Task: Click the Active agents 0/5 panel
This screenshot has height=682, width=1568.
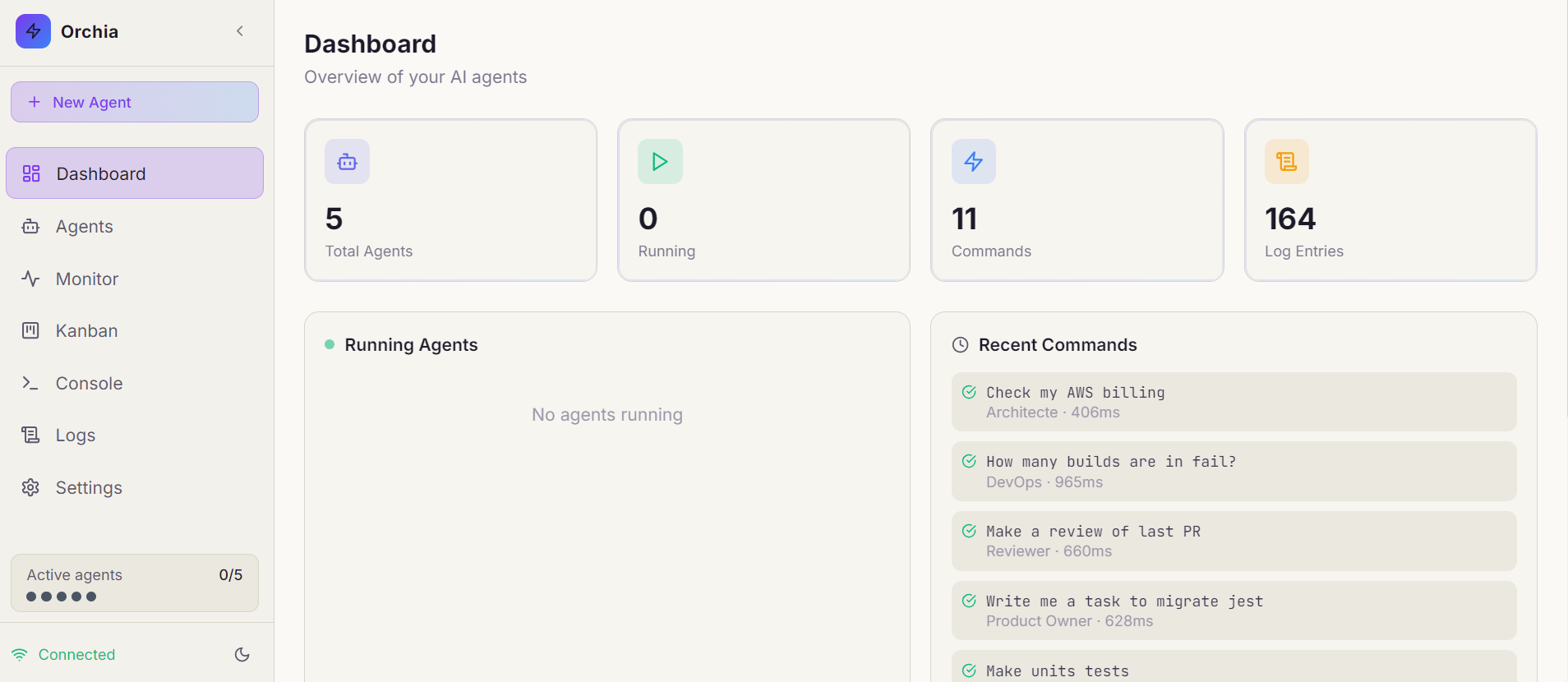Action: pyautogui.click(x=135, y=583)
